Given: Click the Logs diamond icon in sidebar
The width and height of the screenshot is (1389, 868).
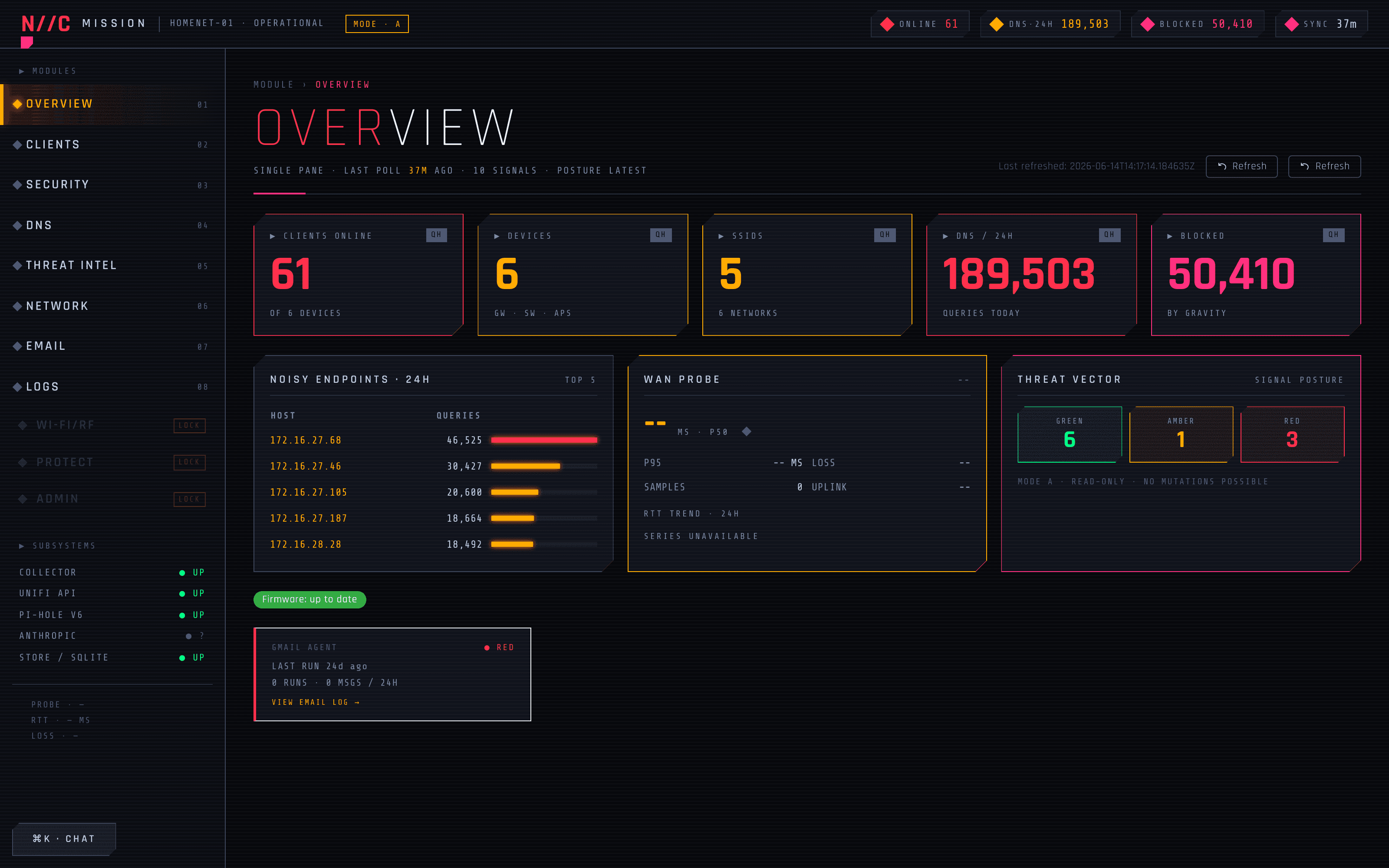Looking at the screenshot, I should click(18, 387).
